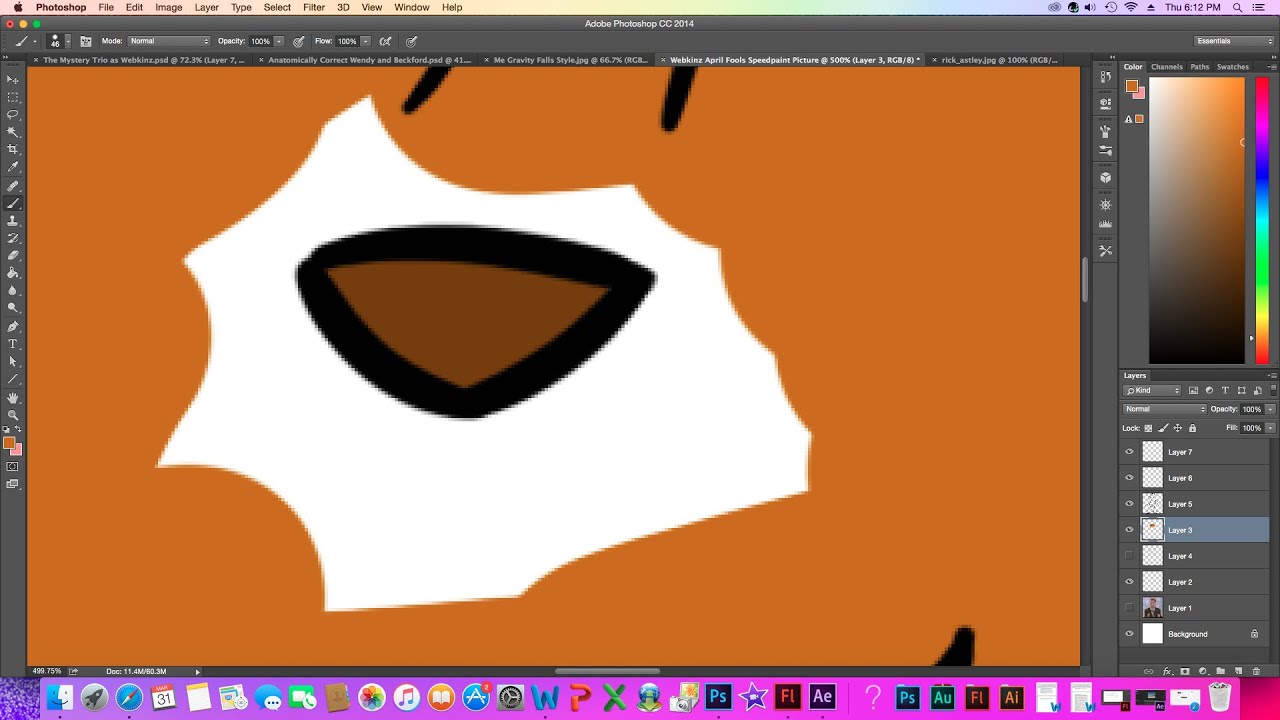Viewport: 1280px width, 720px height.
Task: Open the Flow slider arrow
Action: coord(366,41)
